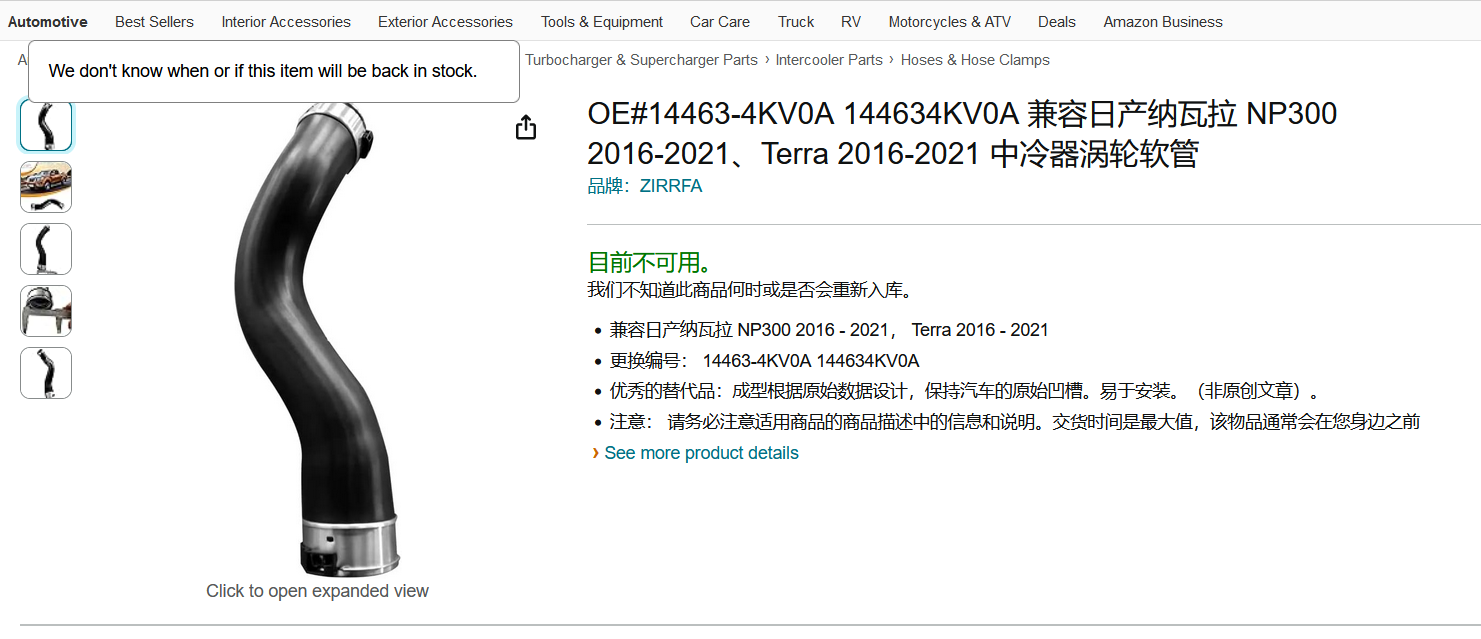Open Intercooler Parts breadcrumb link
This screenshot has width=1481, height=639.
[x=829, y=60]
